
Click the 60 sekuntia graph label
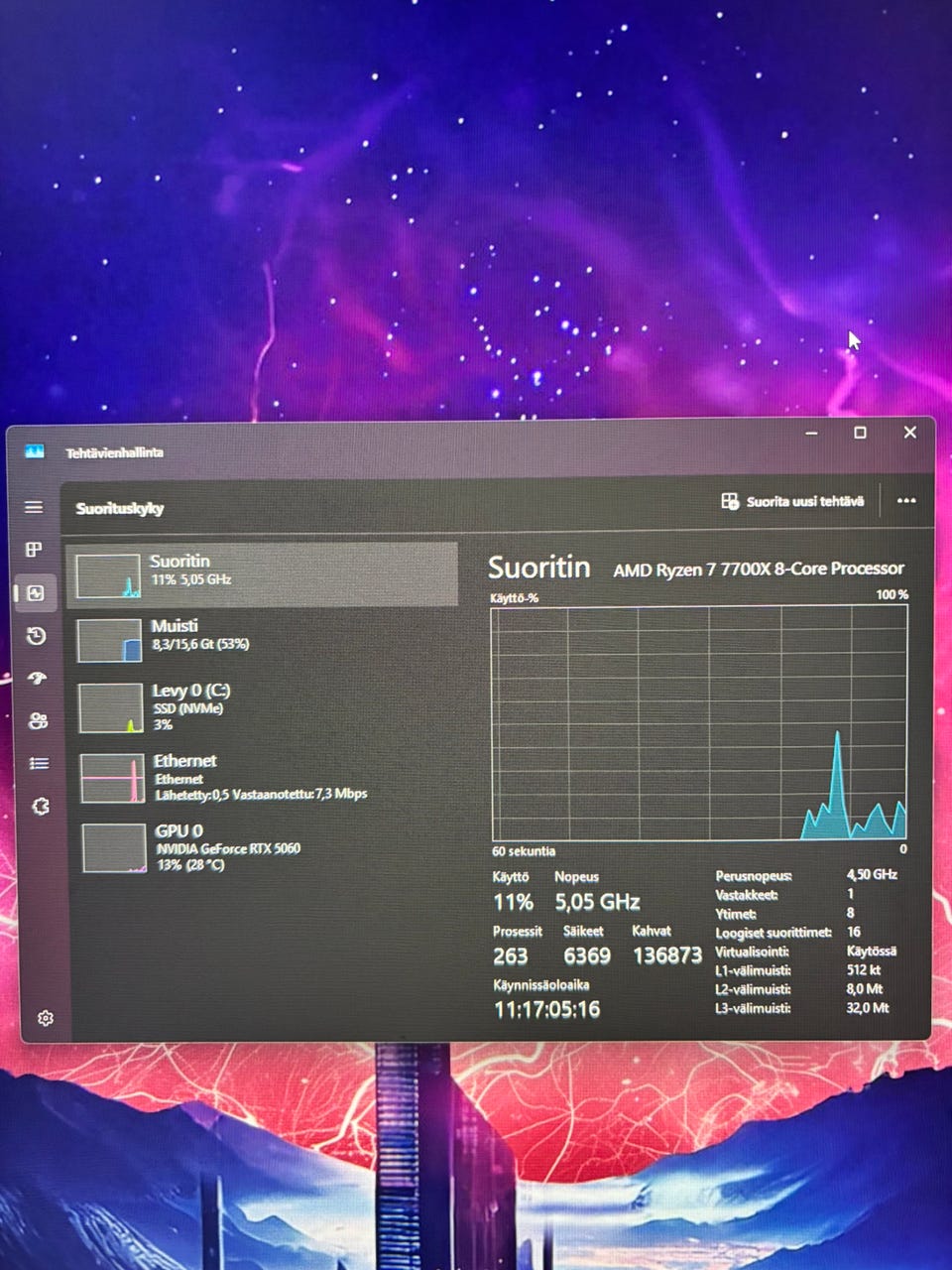[x=524, y=851]
